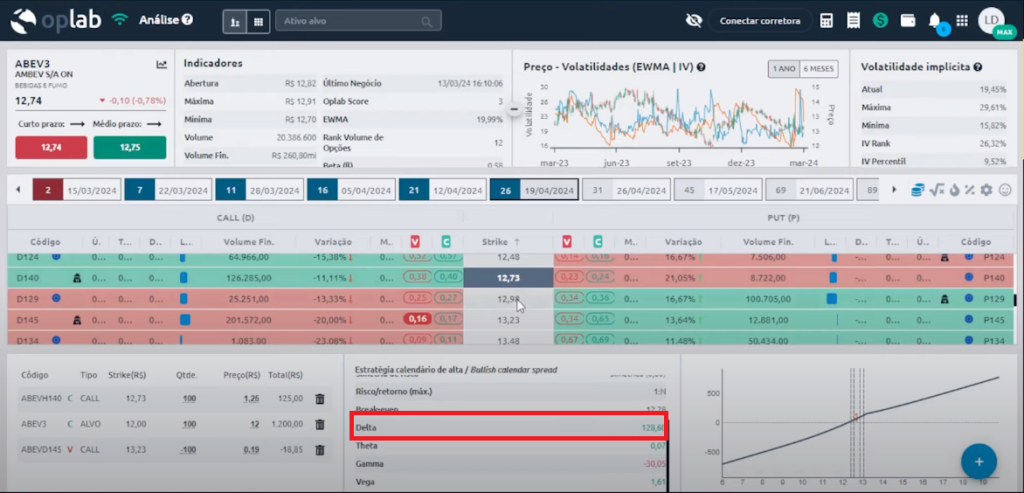Click the Ativo alvo search field
The height and width of the screenshot is (493, 1024).
(x=356, y=20)
